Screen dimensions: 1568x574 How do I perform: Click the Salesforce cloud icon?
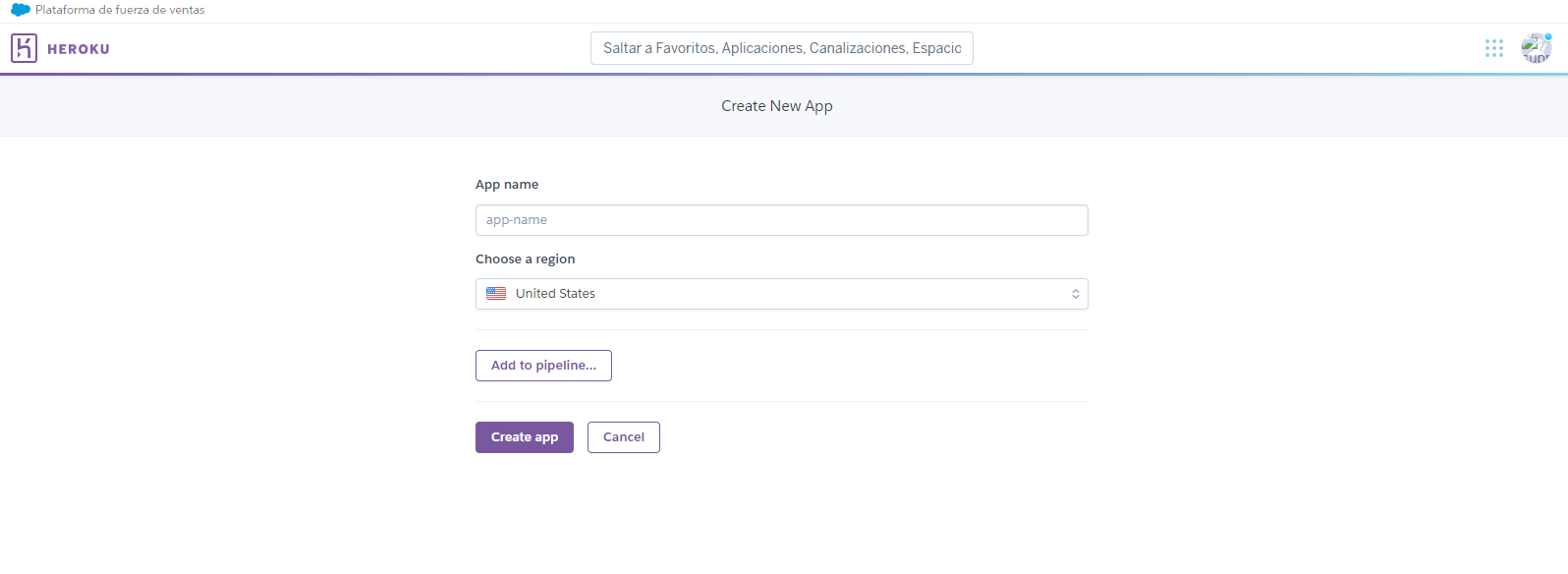(21, 10)
